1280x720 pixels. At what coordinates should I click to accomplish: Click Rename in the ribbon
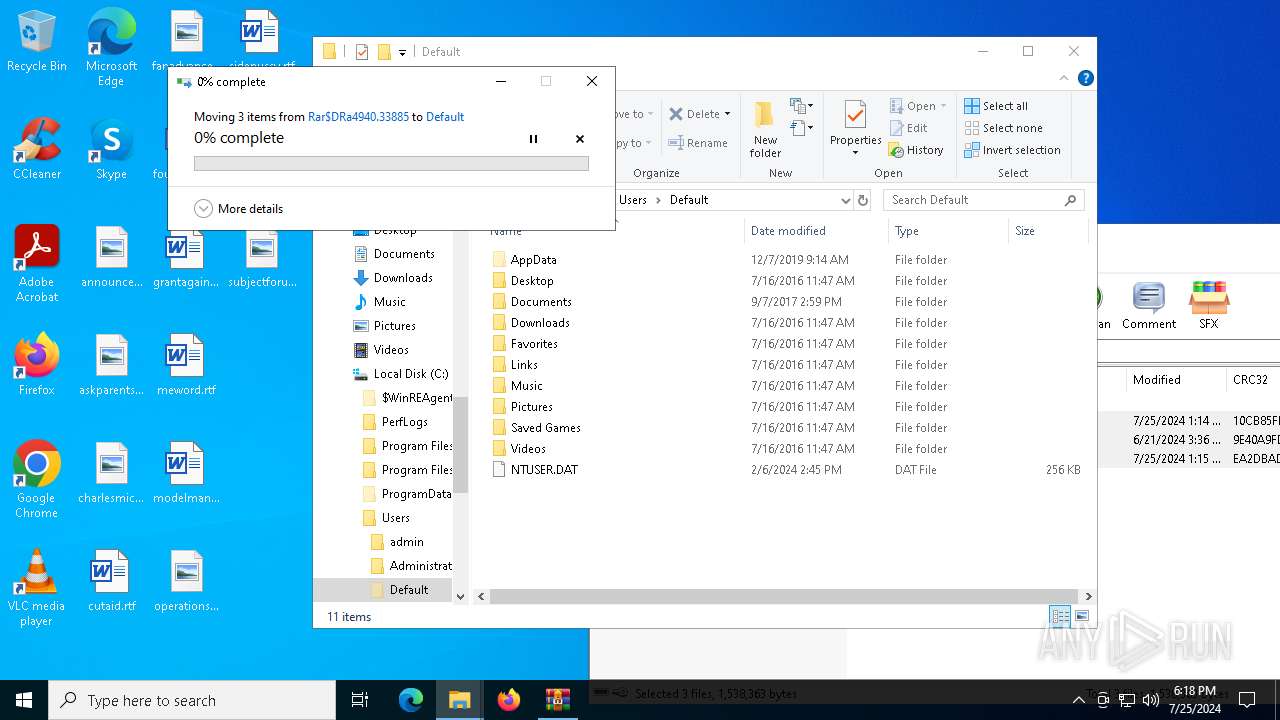[698, 143]
